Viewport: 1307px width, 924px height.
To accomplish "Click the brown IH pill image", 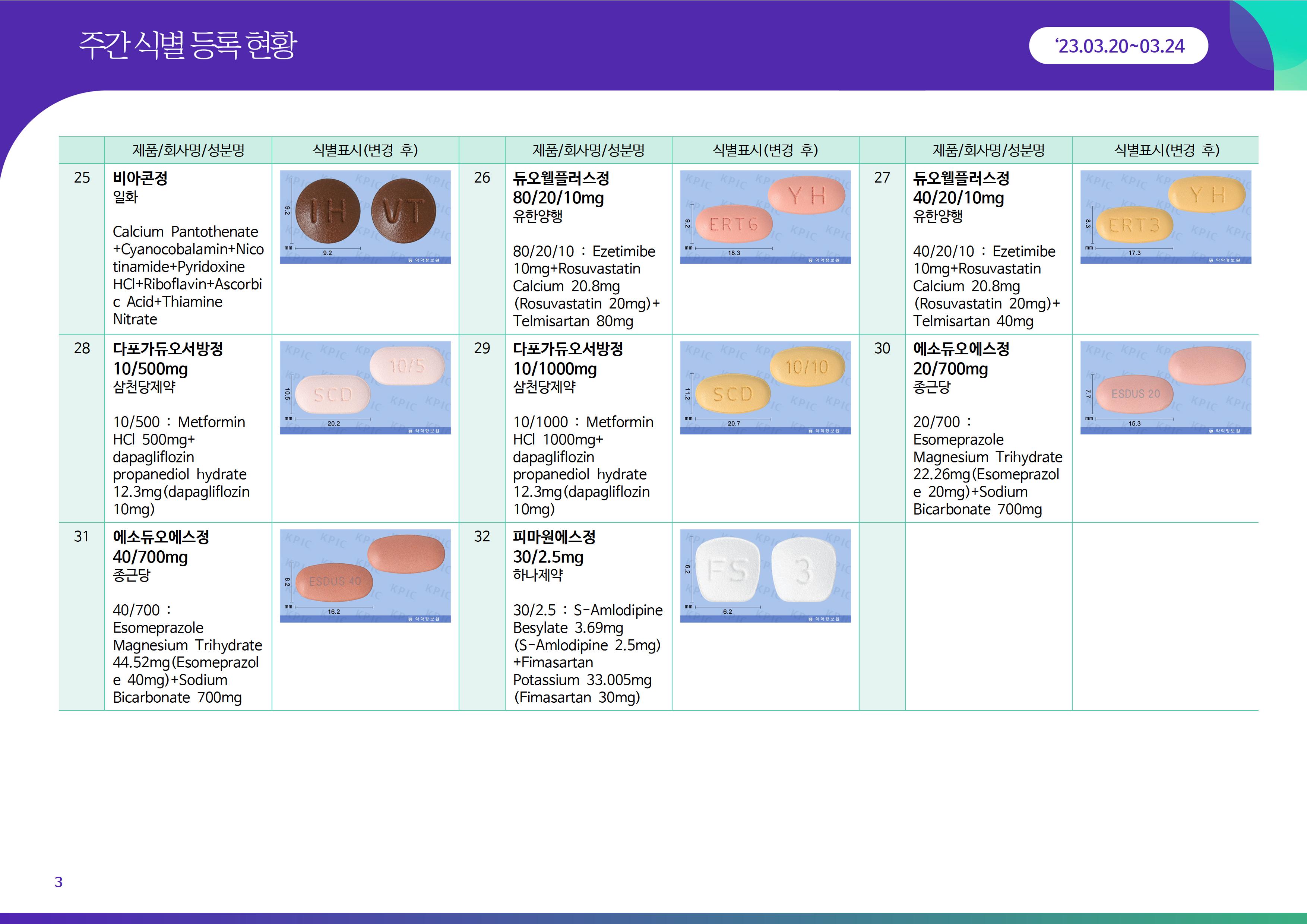I will [x=328, y=211].
